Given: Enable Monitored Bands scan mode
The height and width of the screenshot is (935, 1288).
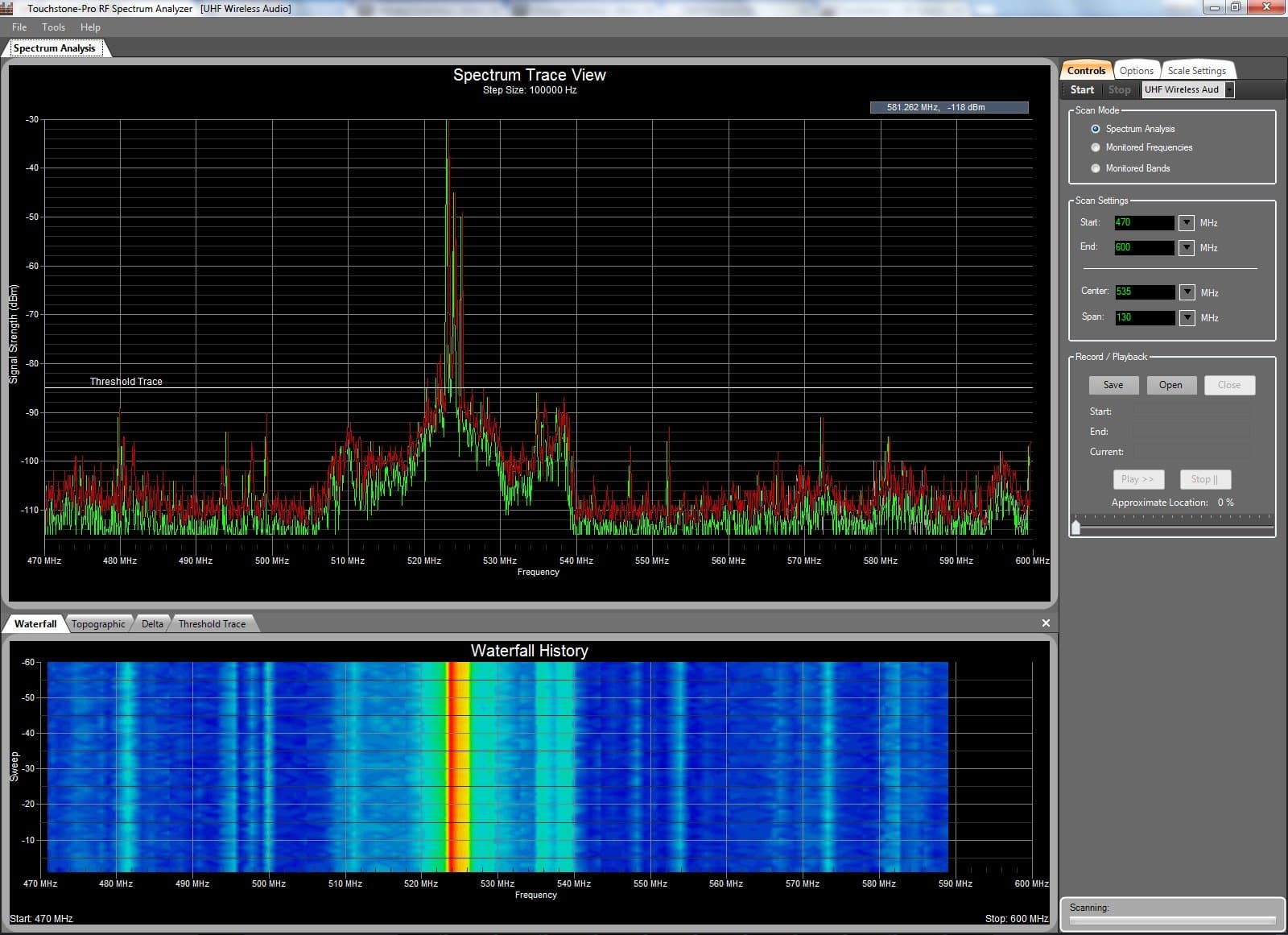Looking at the screenshot, I should point(1096,168).
